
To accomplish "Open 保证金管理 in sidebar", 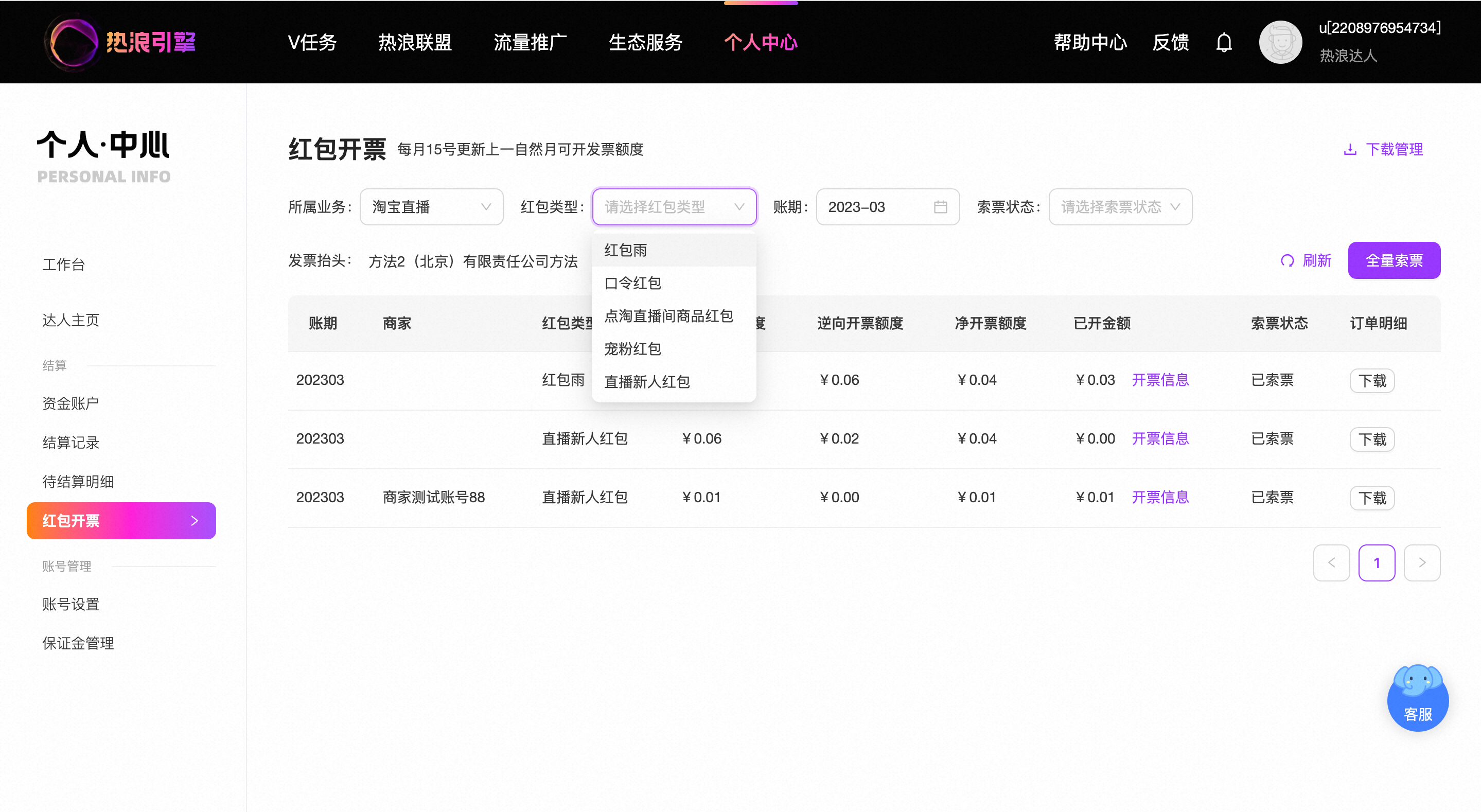I will 78,644.
